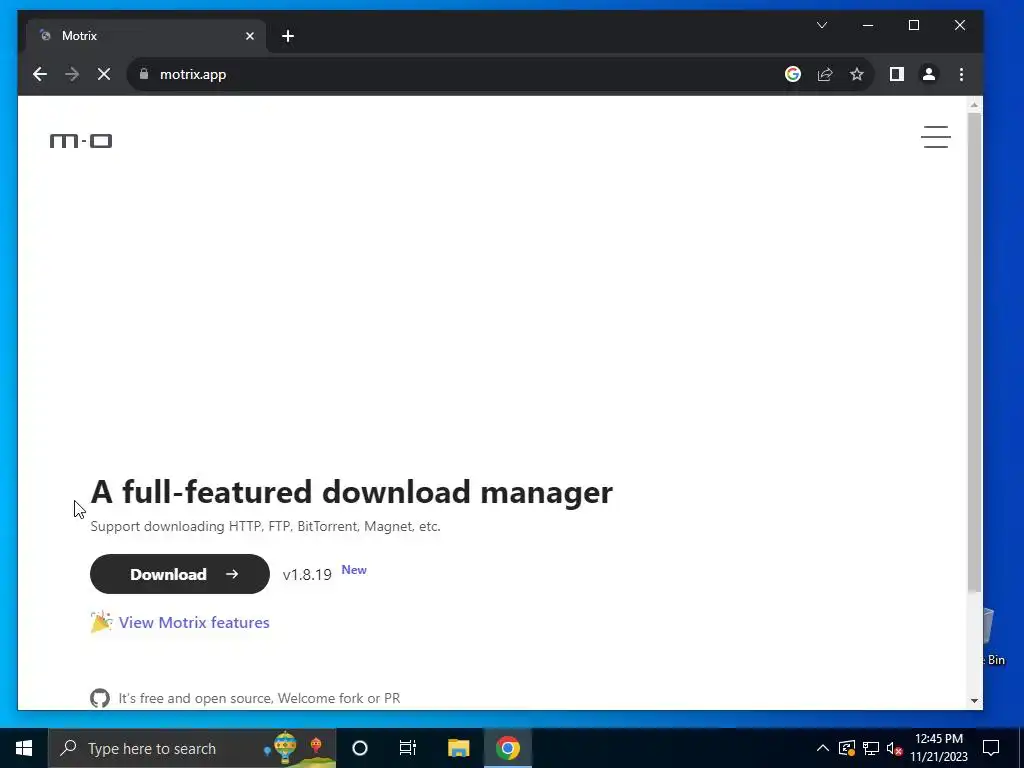This screenshot has height=768, width=1024.
Task: Click the Google icon in address bar
Action: [x=793, y=74]
